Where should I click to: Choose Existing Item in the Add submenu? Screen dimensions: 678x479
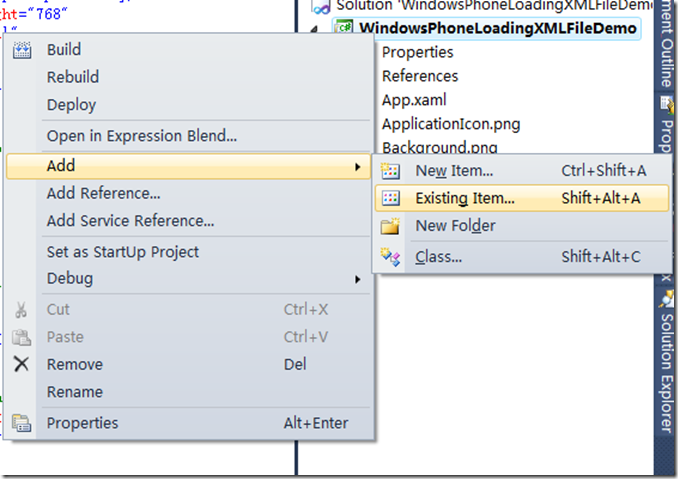tap(521, 198)
